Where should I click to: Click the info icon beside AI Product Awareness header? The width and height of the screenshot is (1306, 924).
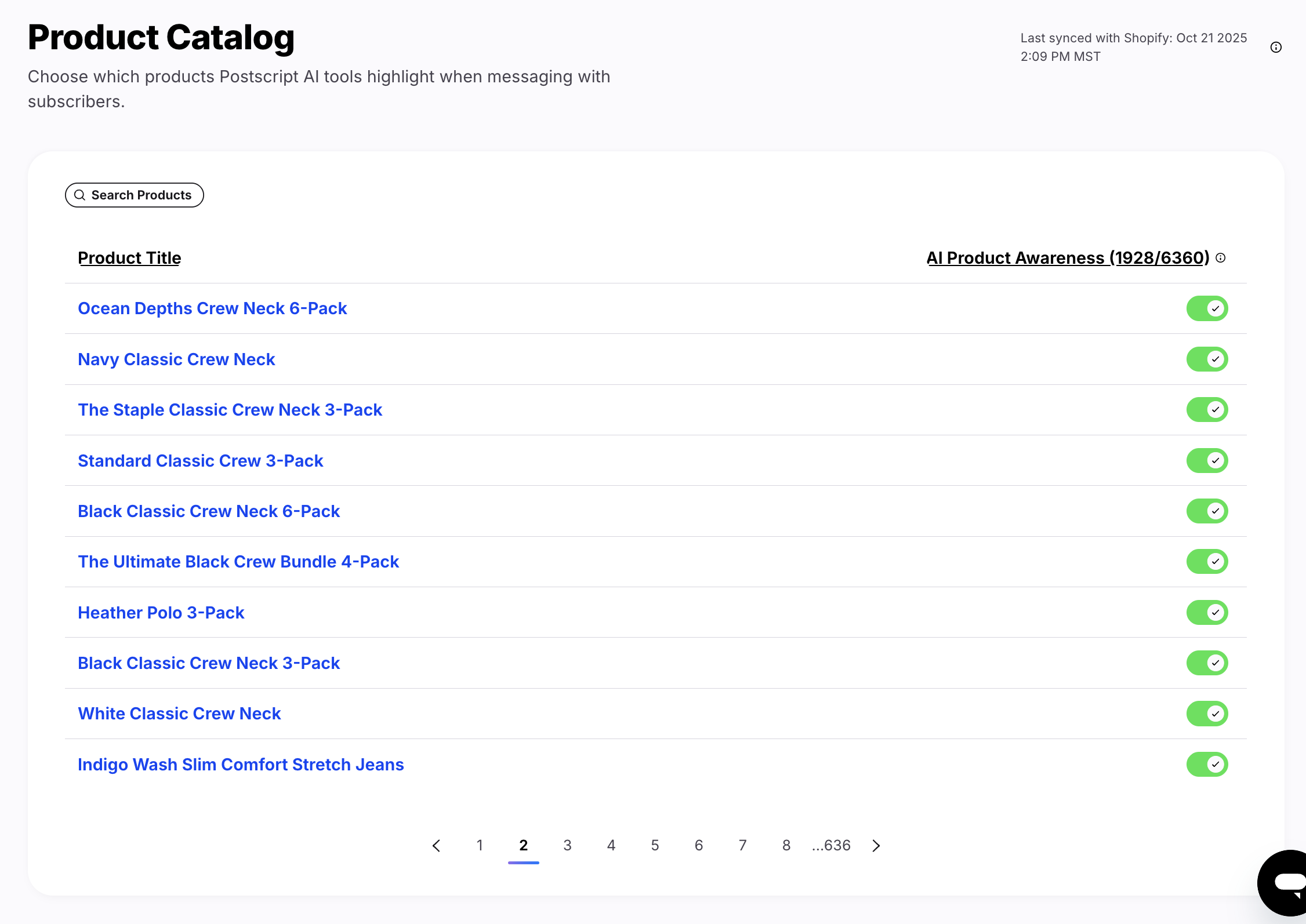(x=1220, y=259)
